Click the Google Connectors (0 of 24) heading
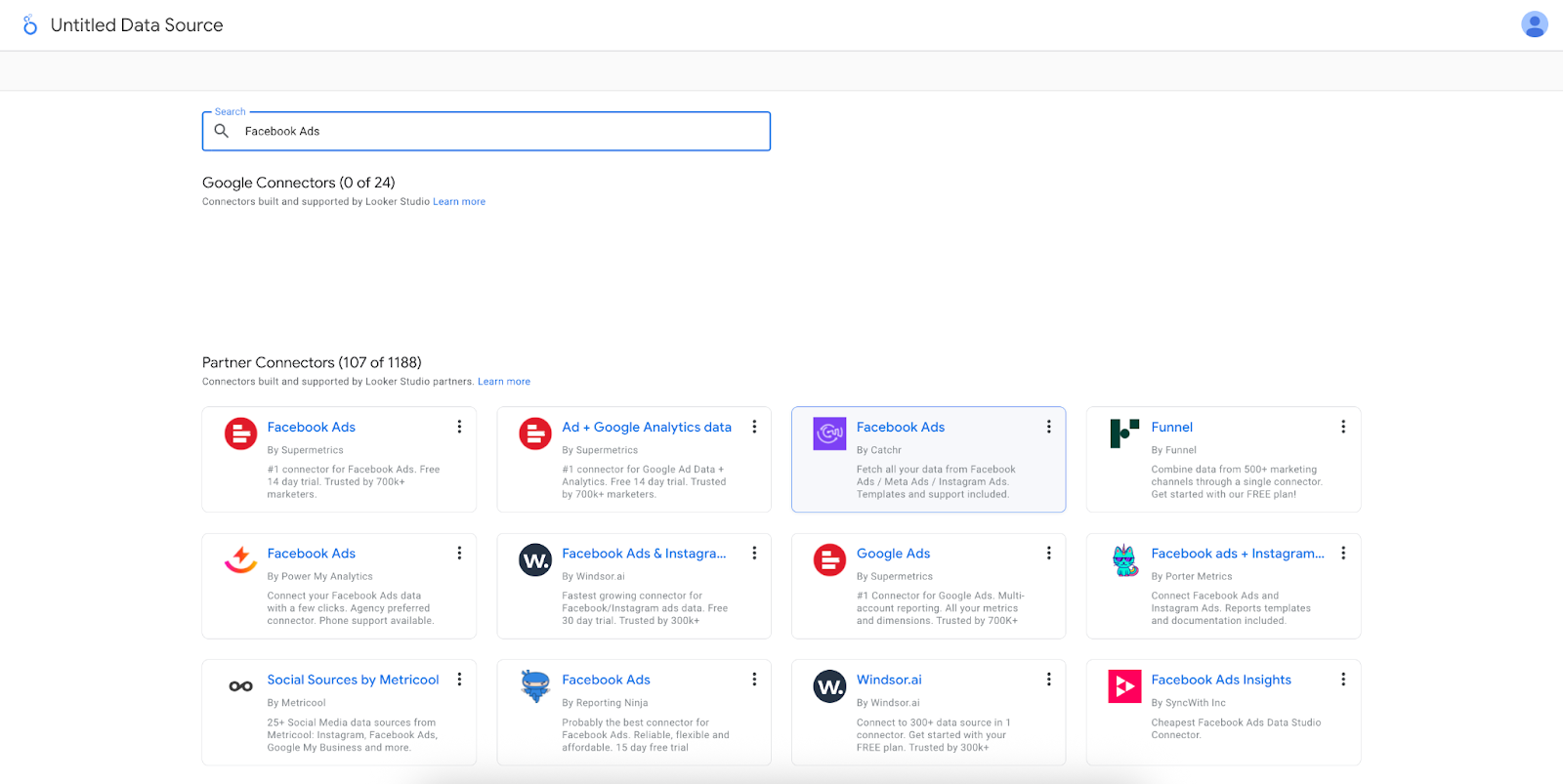1563x784 pixels. click(299, 183)
